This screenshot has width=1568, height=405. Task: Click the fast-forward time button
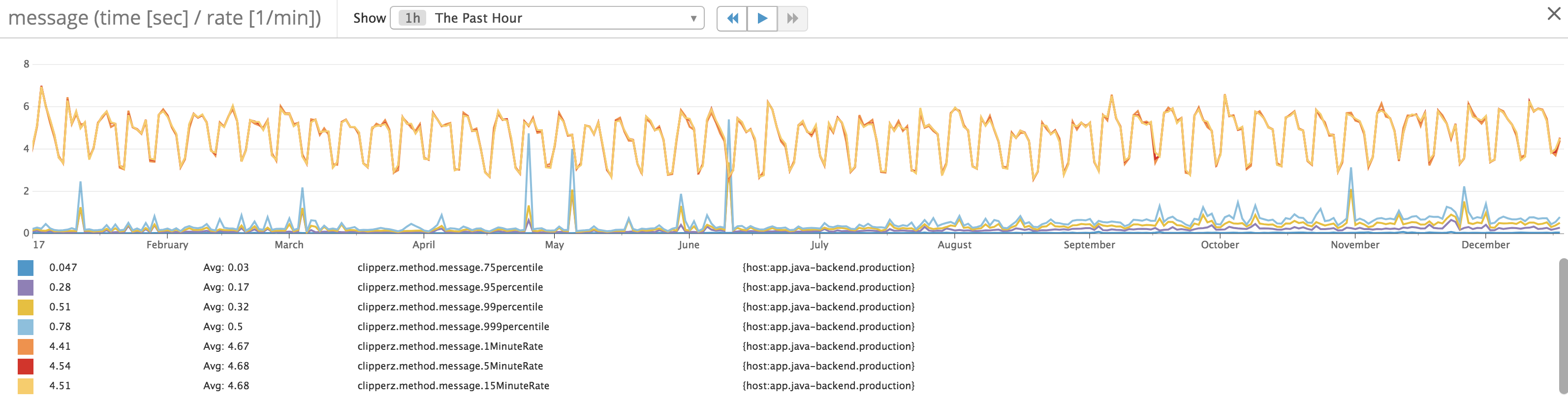tap(792, 18)
